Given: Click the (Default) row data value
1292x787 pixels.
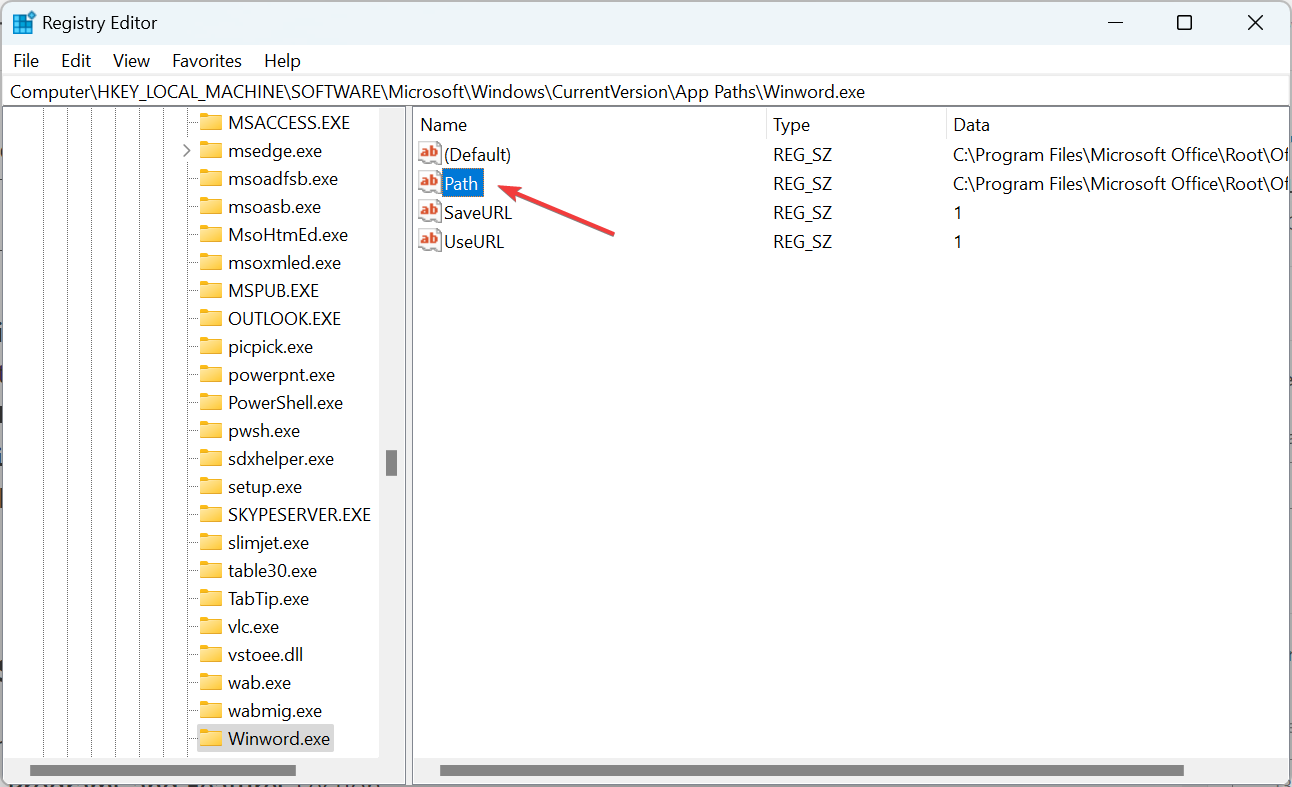Looking at the screenshot, I should (1120, 155).
